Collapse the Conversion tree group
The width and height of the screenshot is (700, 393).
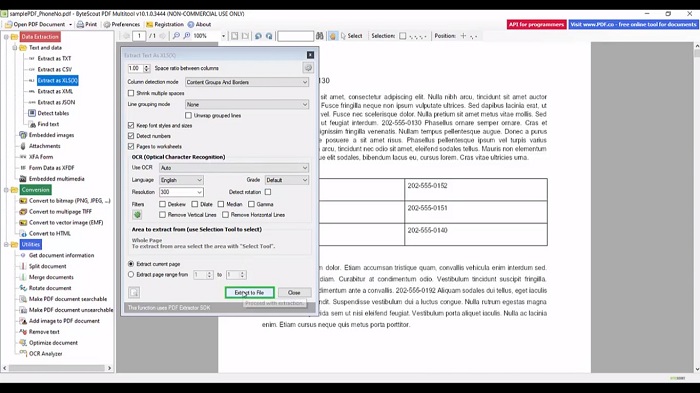coord(7,190)
